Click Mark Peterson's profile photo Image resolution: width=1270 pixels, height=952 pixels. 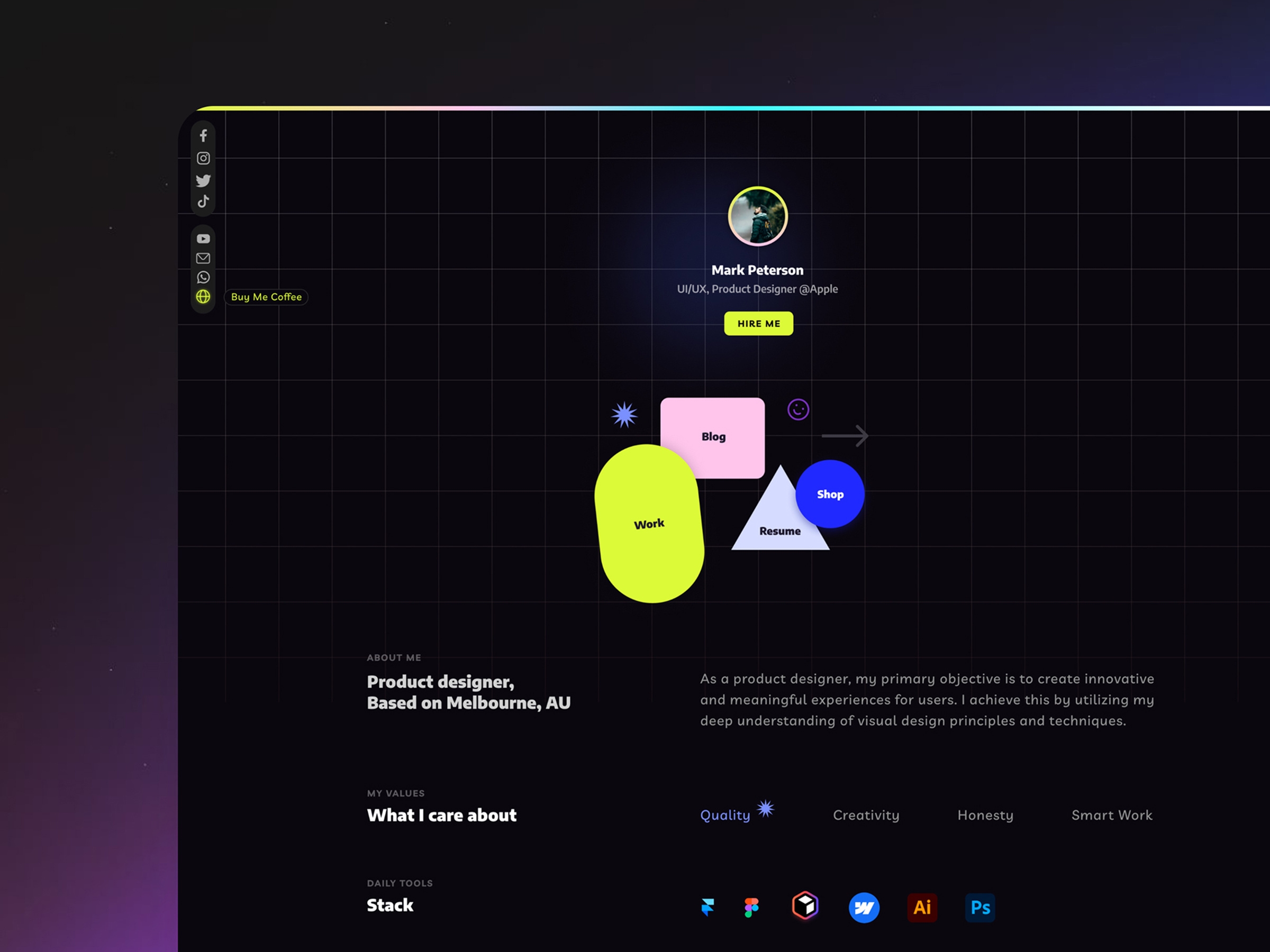[x=758, y=216]
